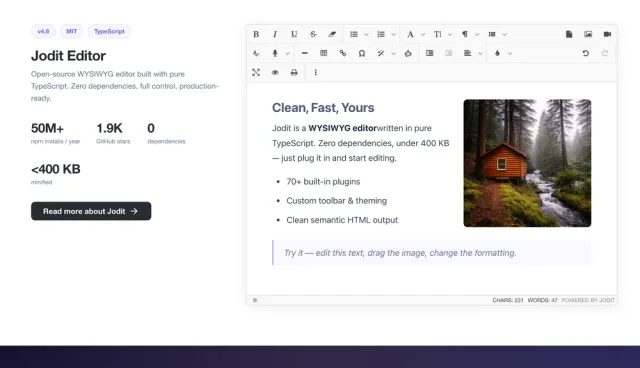Click the print icon
640x368 pixels.
294,73
